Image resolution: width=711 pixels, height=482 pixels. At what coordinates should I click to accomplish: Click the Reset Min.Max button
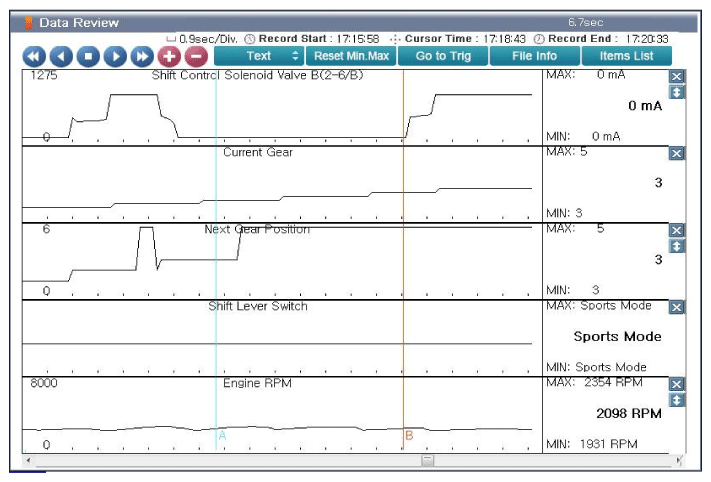[x=351, y=56]
